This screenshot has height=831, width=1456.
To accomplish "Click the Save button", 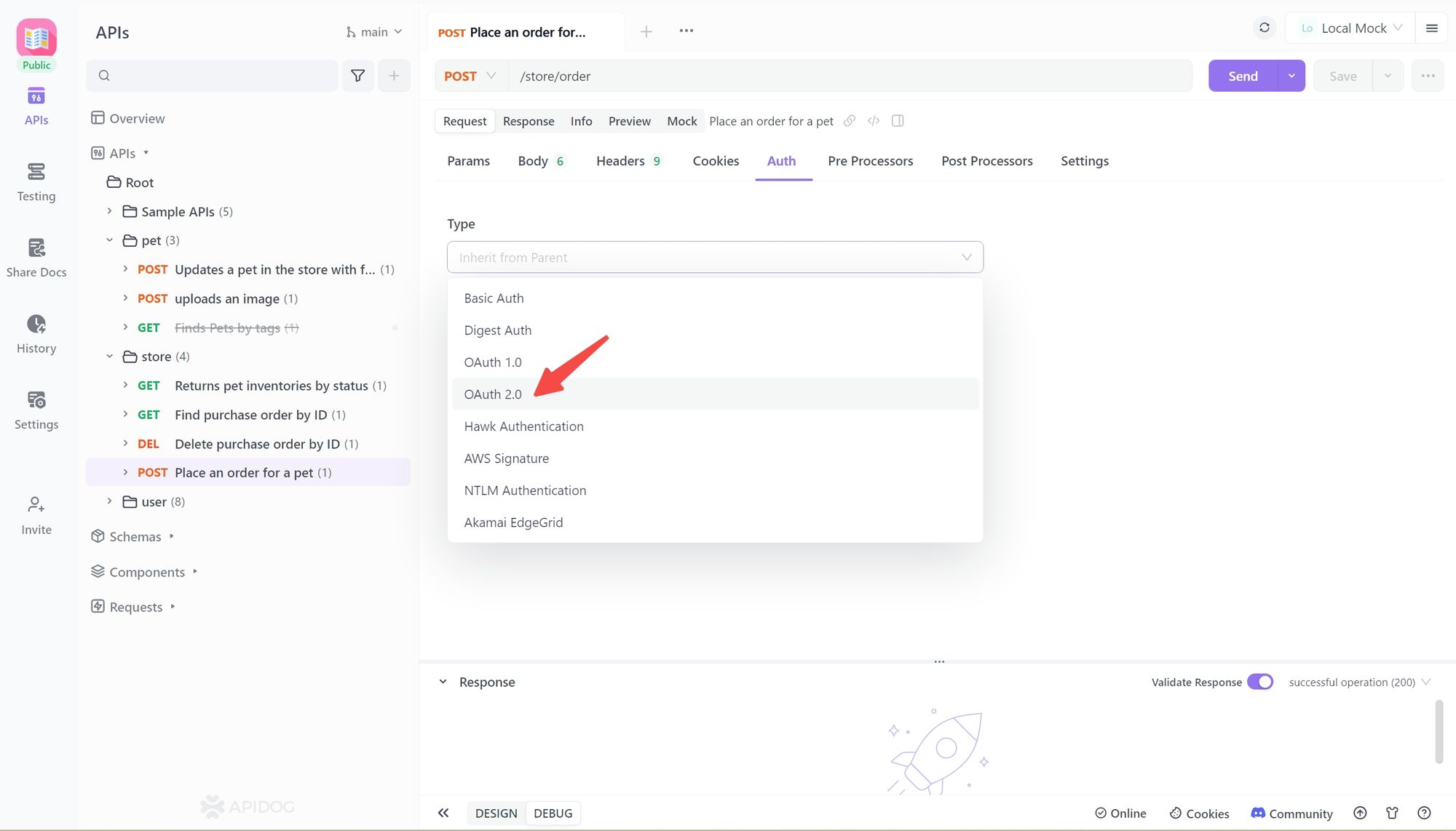I will (x=1342, y=76).
